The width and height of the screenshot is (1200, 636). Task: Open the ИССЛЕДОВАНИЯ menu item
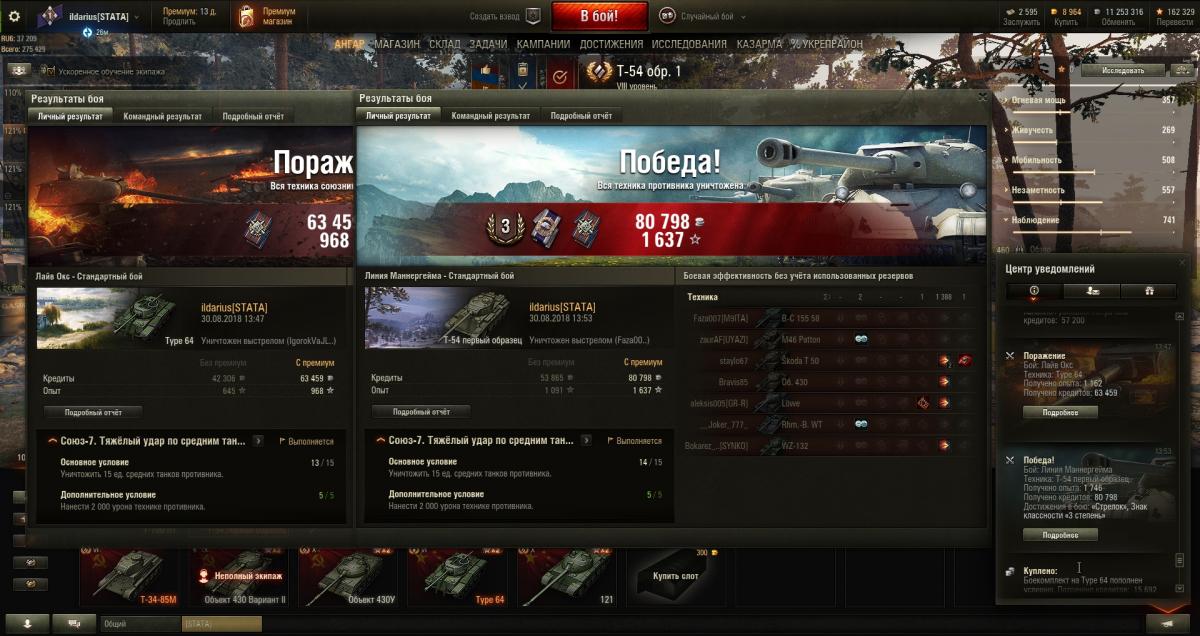689,44
